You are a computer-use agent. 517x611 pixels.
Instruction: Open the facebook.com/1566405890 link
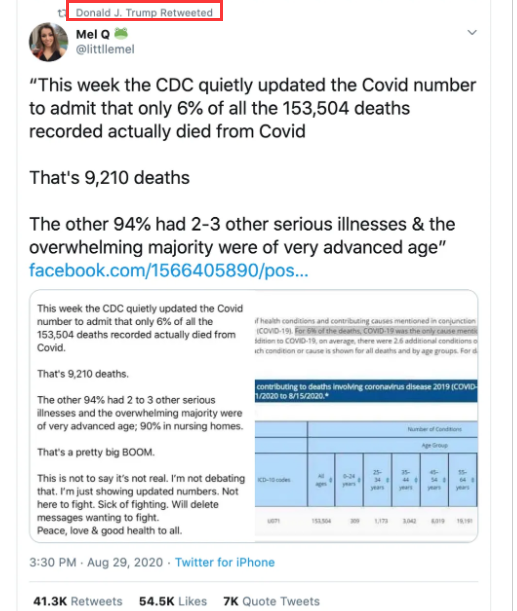[x=168, y=270]
